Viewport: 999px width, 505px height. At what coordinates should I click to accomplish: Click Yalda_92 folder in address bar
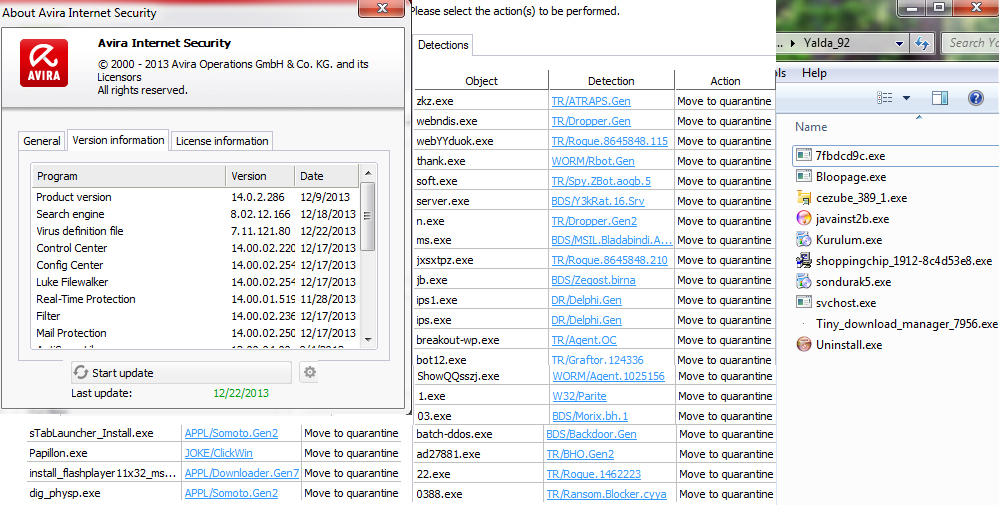click(826, 43)
